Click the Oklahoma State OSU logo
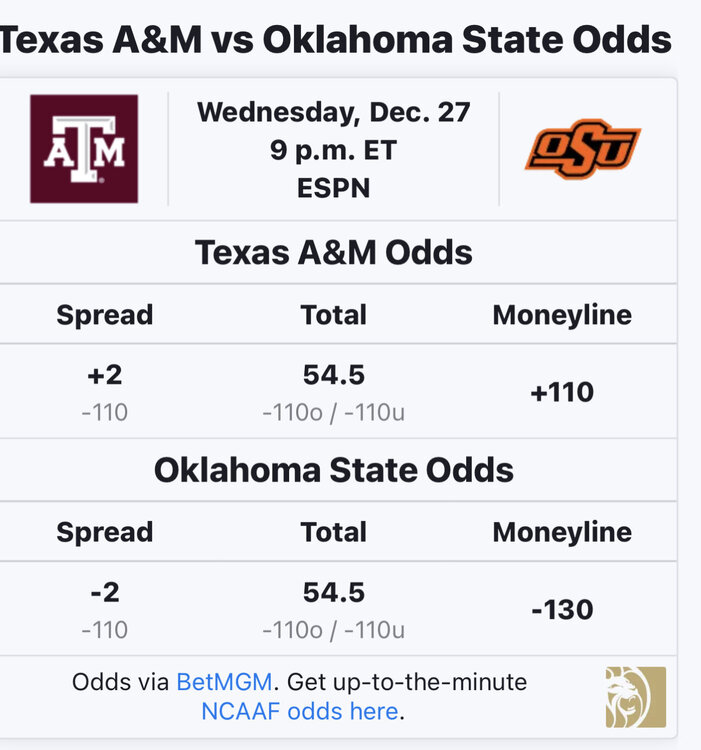The width and height of the screenshot is (701, 750). click(582, 149)
